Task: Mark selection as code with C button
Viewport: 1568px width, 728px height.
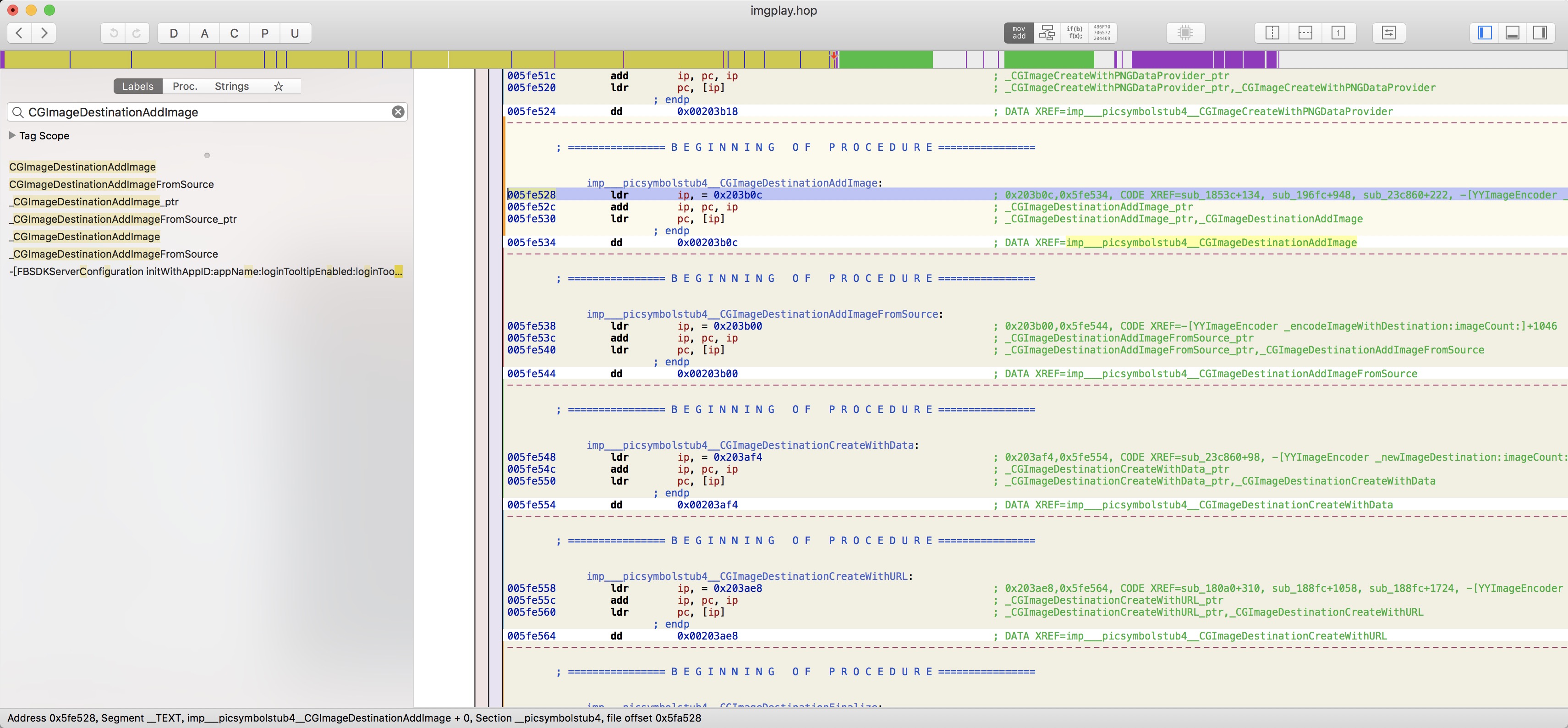Action: coord(234,33)
